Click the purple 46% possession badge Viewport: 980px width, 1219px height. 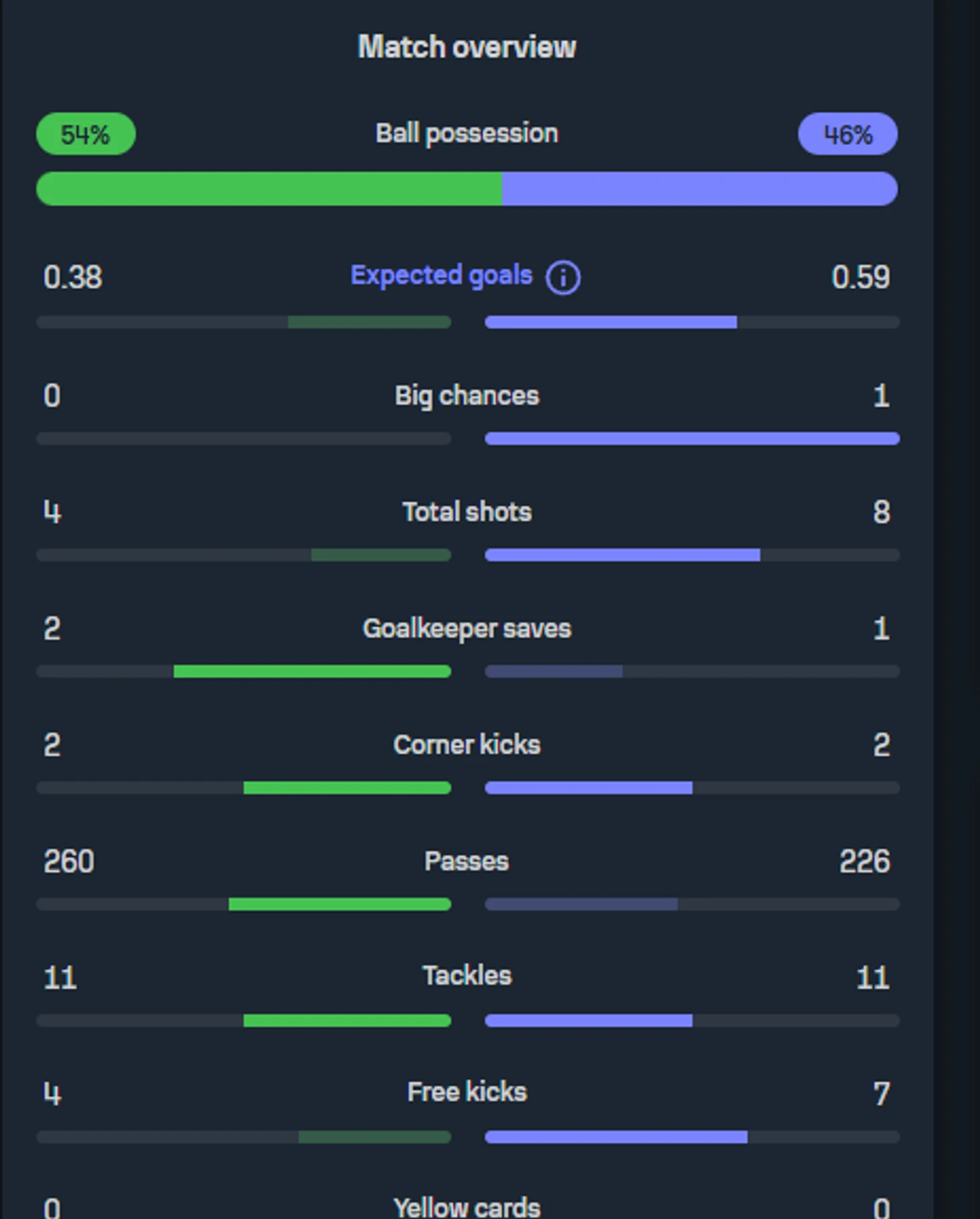tap(847, 134)
